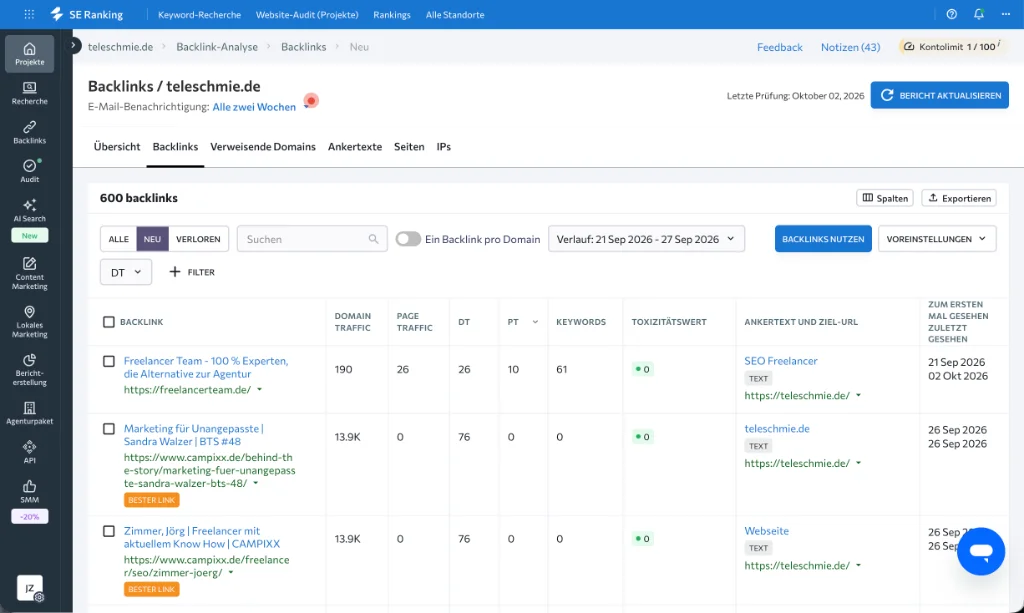
Task: Click the SE Ranking logo
Action: [x=87, y=14]
